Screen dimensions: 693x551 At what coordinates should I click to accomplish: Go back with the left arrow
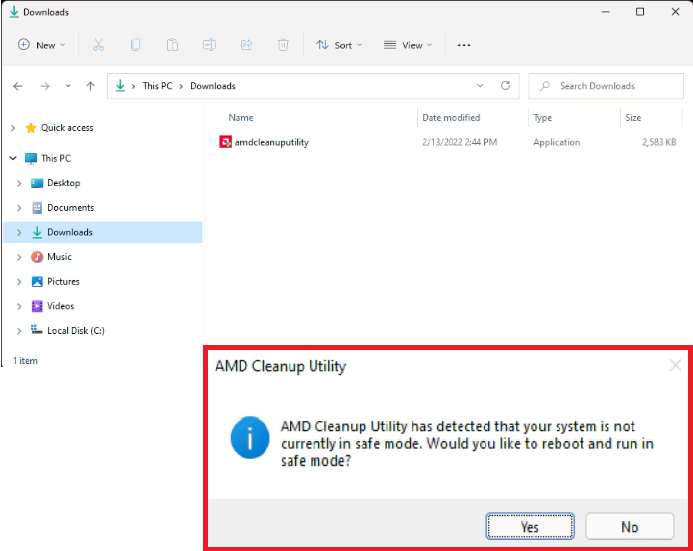click(18, 86)
